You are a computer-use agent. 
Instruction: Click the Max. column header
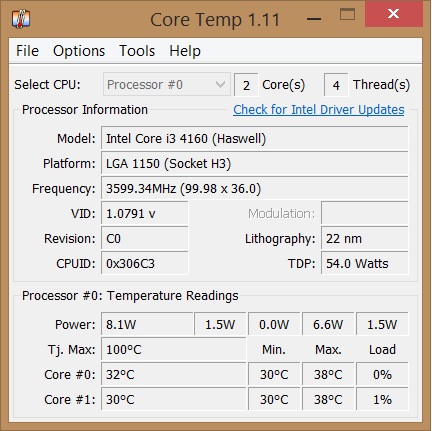[x=328, y=349]
